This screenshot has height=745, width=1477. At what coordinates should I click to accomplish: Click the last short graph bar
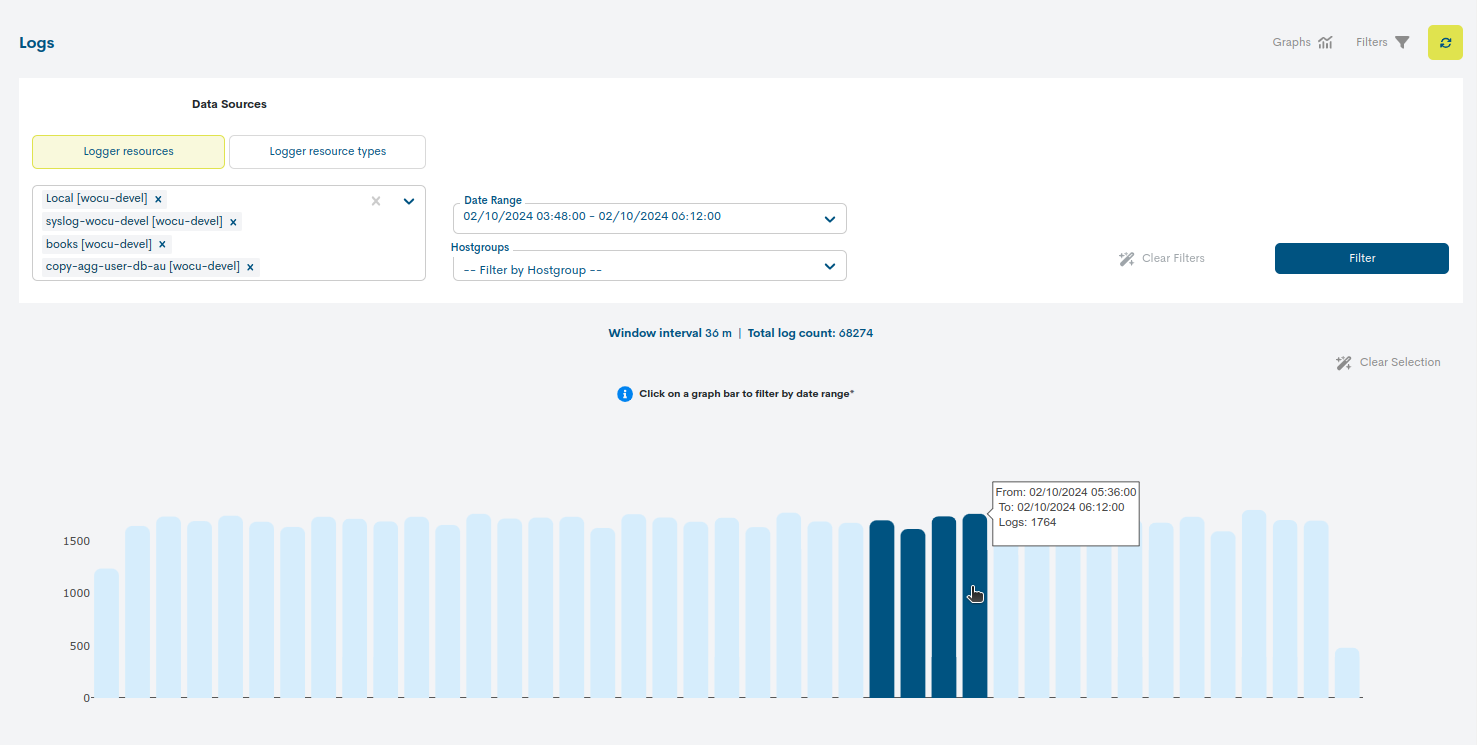[x=1347, y=673]
